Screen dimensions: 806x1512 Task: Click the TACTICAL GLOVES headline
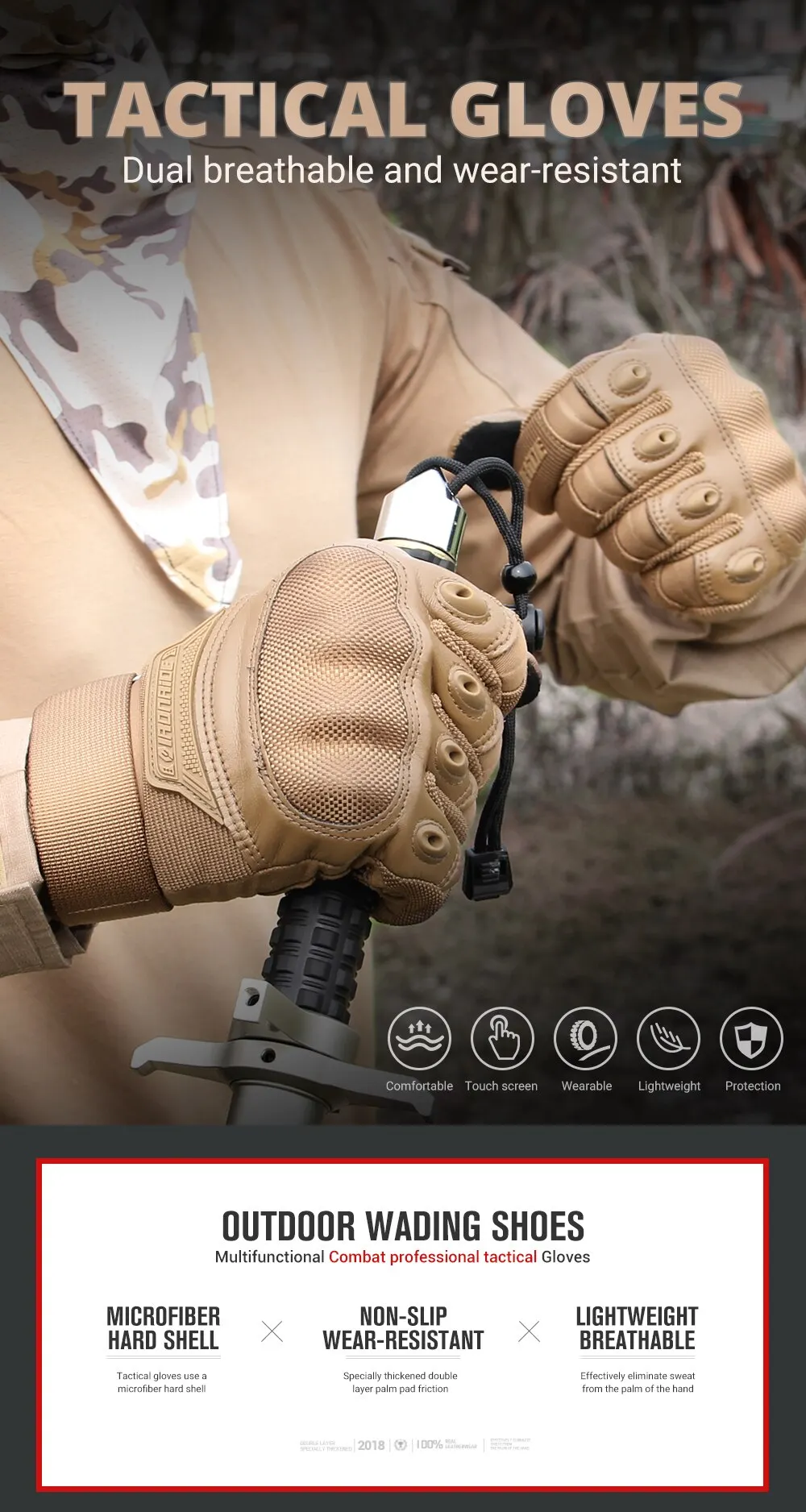pos(403,110)
